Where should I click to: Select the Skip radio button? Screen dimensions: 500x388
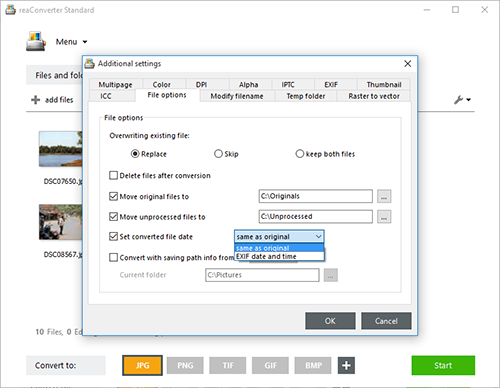click(218, 154)
